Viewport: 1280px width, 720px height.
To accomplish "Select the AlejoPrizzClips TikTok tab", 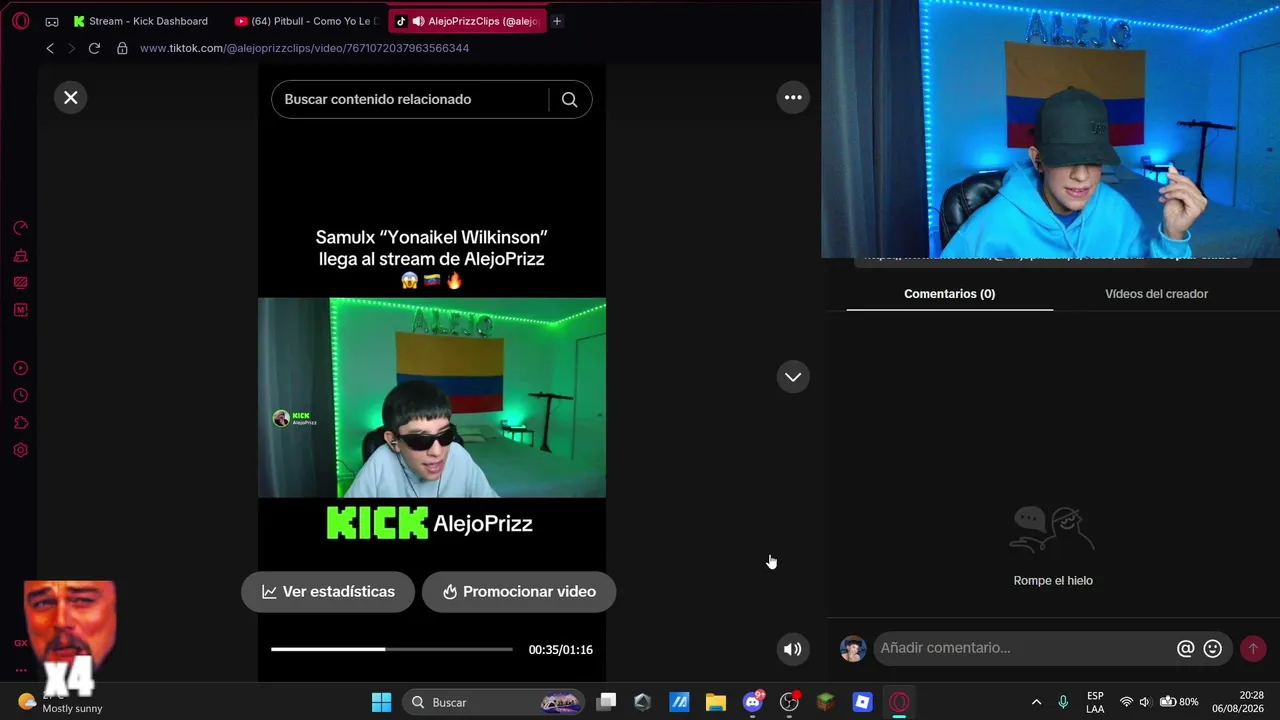I will click(467, 21).
